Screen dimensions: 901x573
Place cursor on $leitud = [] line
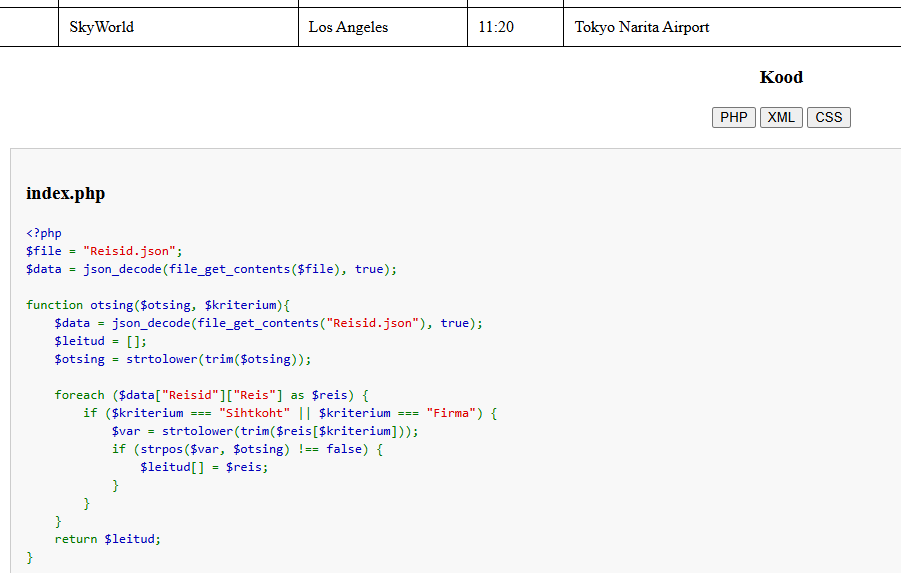click(100, 341)
